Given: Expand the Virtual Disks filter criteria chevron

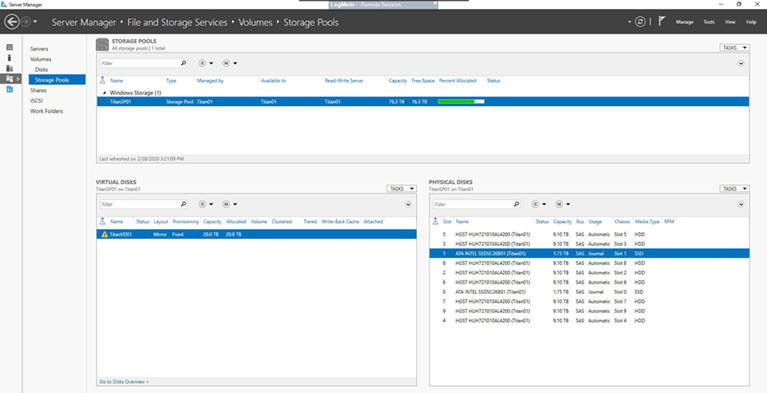Looking at the screenshot, I should pyautogui.click(x=408, y=204).
